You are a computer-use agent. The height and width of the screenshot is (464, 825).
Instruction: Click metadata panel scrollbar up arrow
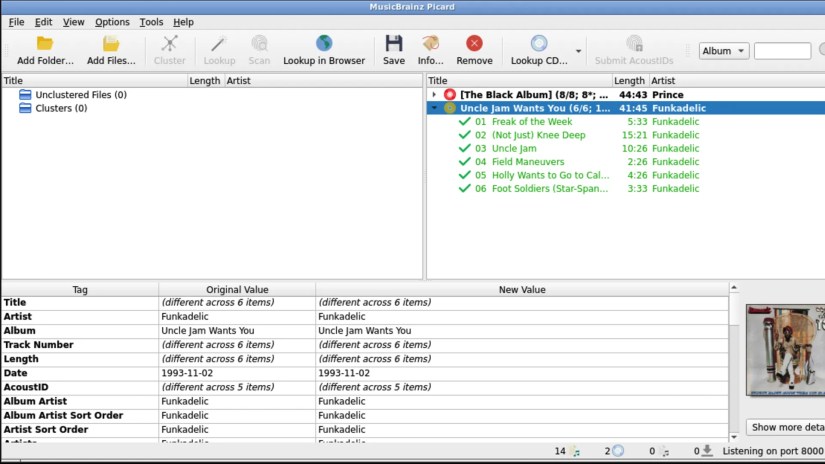pos(734,288)
